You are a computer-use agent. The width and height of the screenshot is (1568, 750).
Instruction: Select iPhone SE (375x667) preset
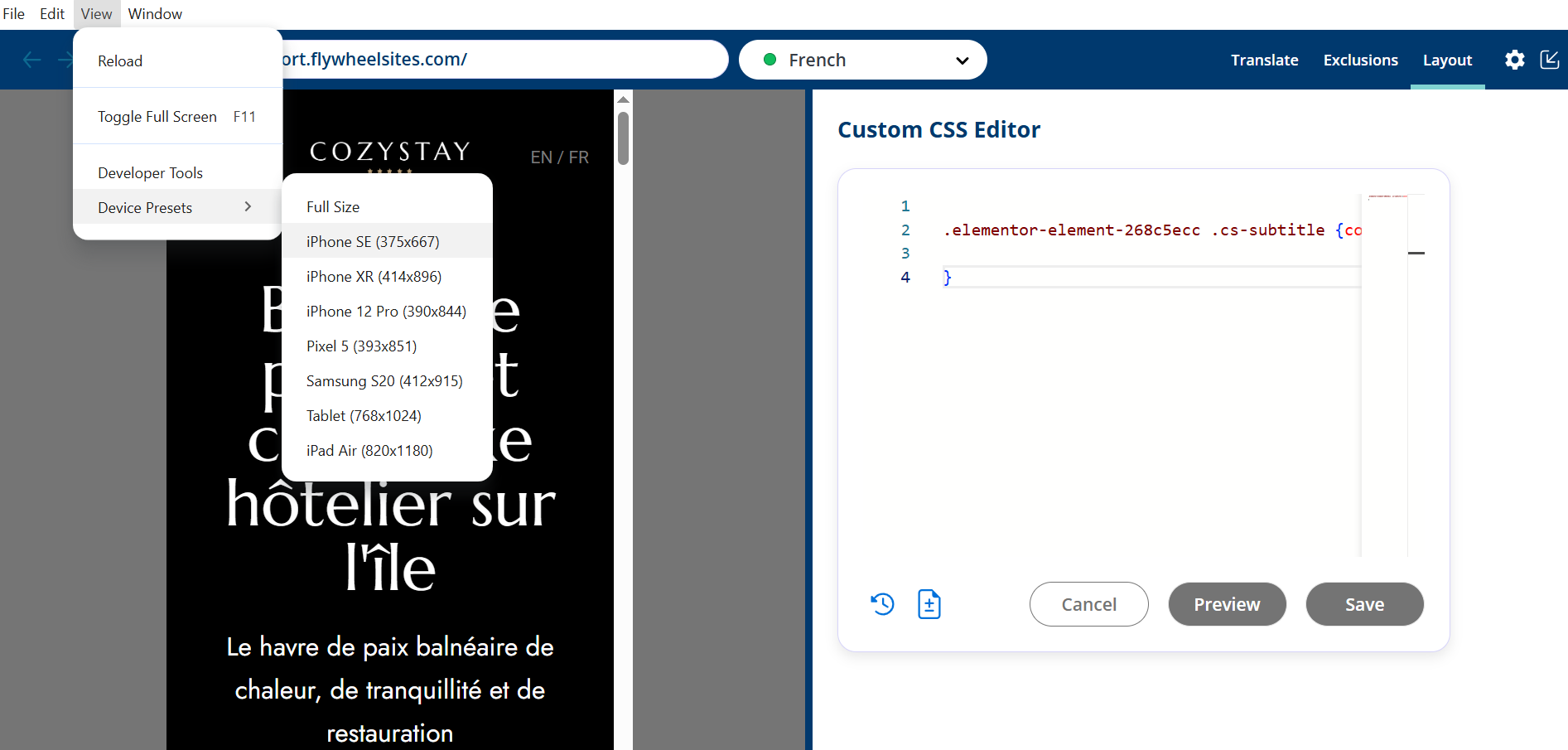point(373,242)
